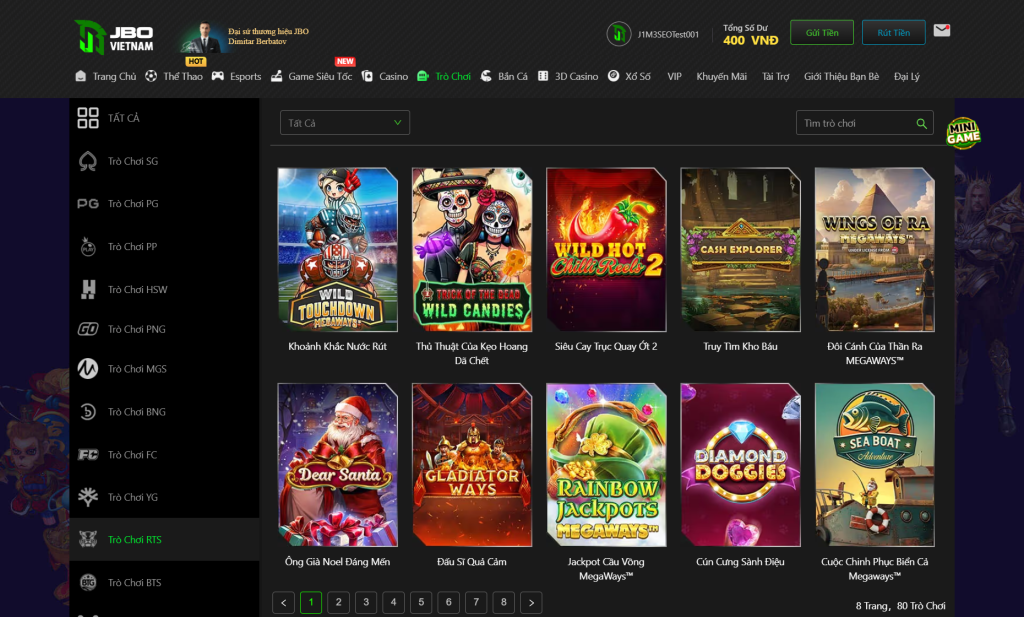
Task: Open Sea Boat Adventure thumbnail
Action: pyautogui.click(x=874, y=465)
